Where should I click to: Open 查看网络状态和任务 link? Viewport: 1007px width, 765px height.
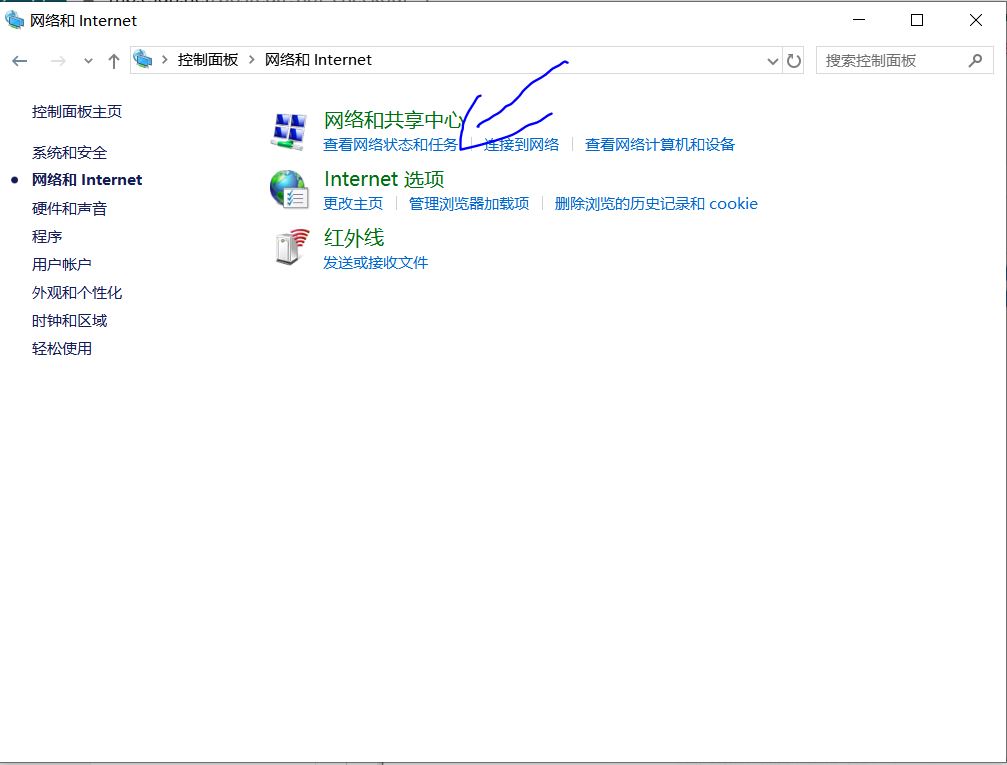coord(390,145)
